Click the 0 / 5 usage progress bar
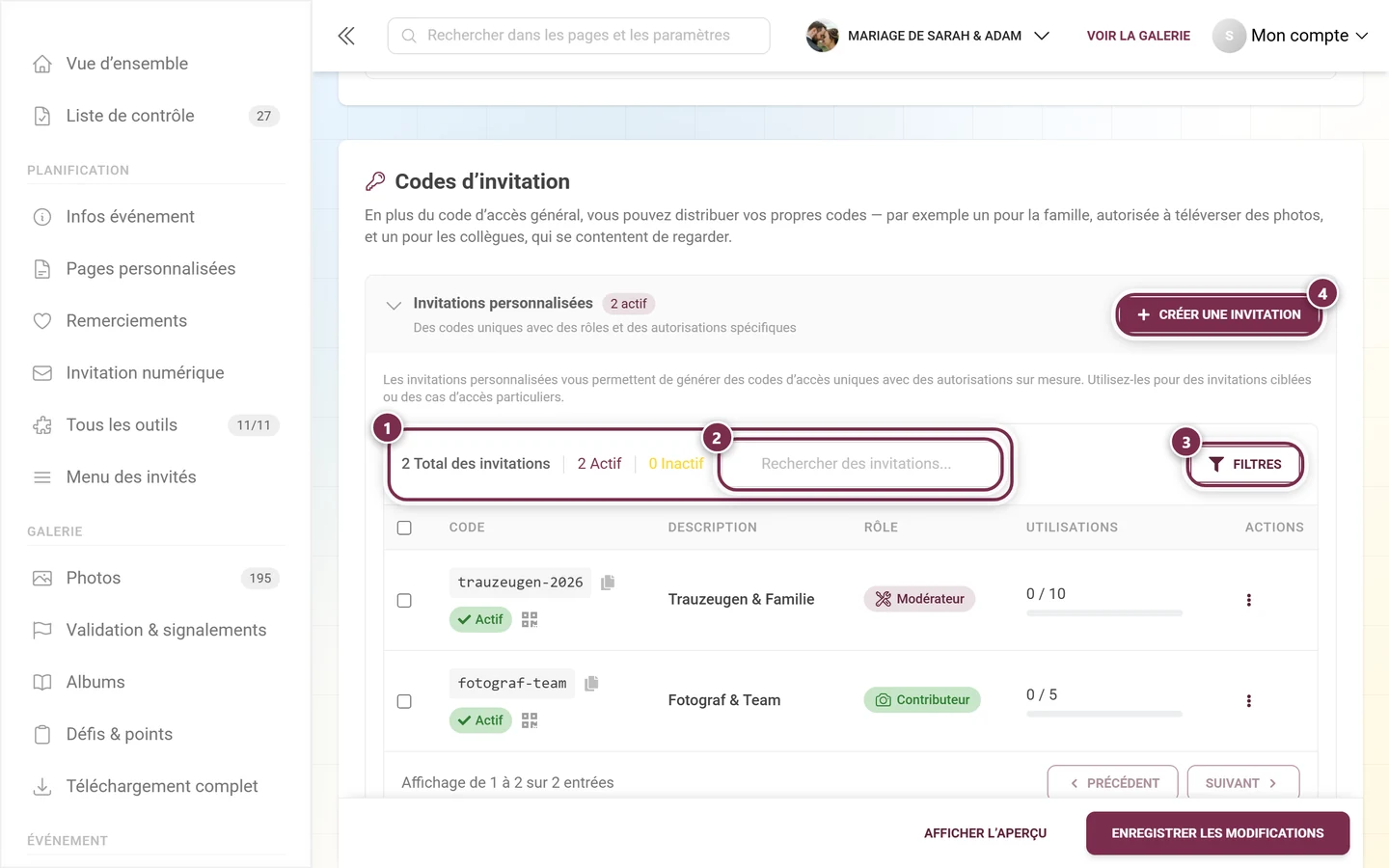1389x868 pixels. click(1104, 714)
